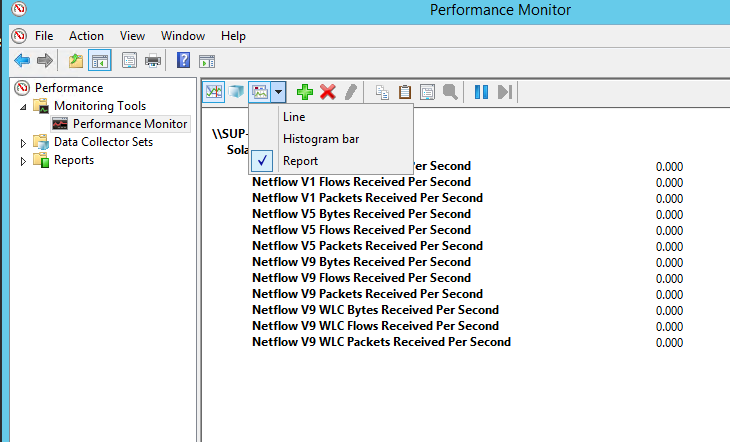The height and width of the screenshot is (442, 730).
Task: Click View Current Activity graph icon
Action: click(x=214, y=92)
